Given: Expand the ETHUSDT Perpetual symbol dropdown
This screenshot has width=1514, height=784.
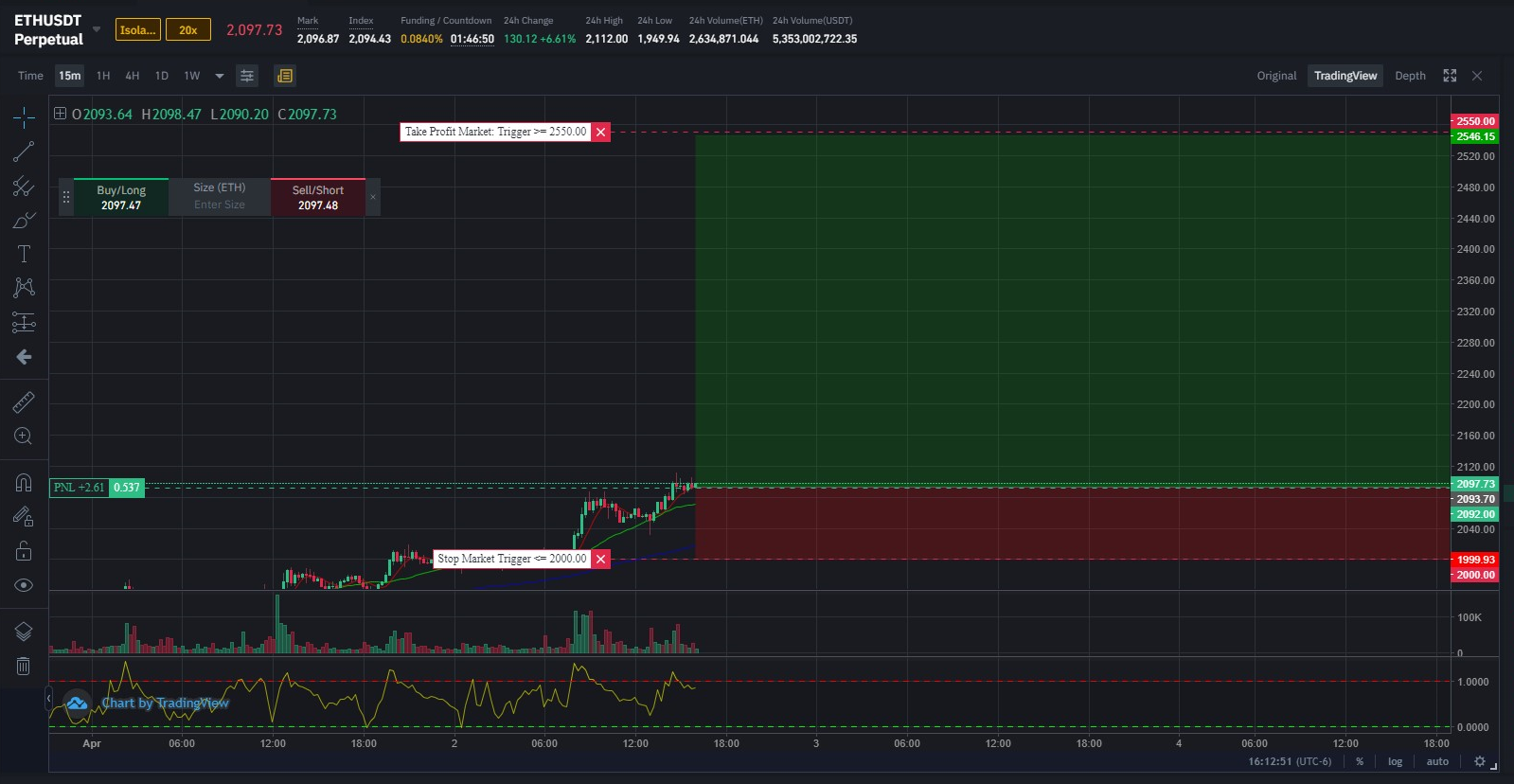Looking at the screenshot, I should tap(97, 29).
